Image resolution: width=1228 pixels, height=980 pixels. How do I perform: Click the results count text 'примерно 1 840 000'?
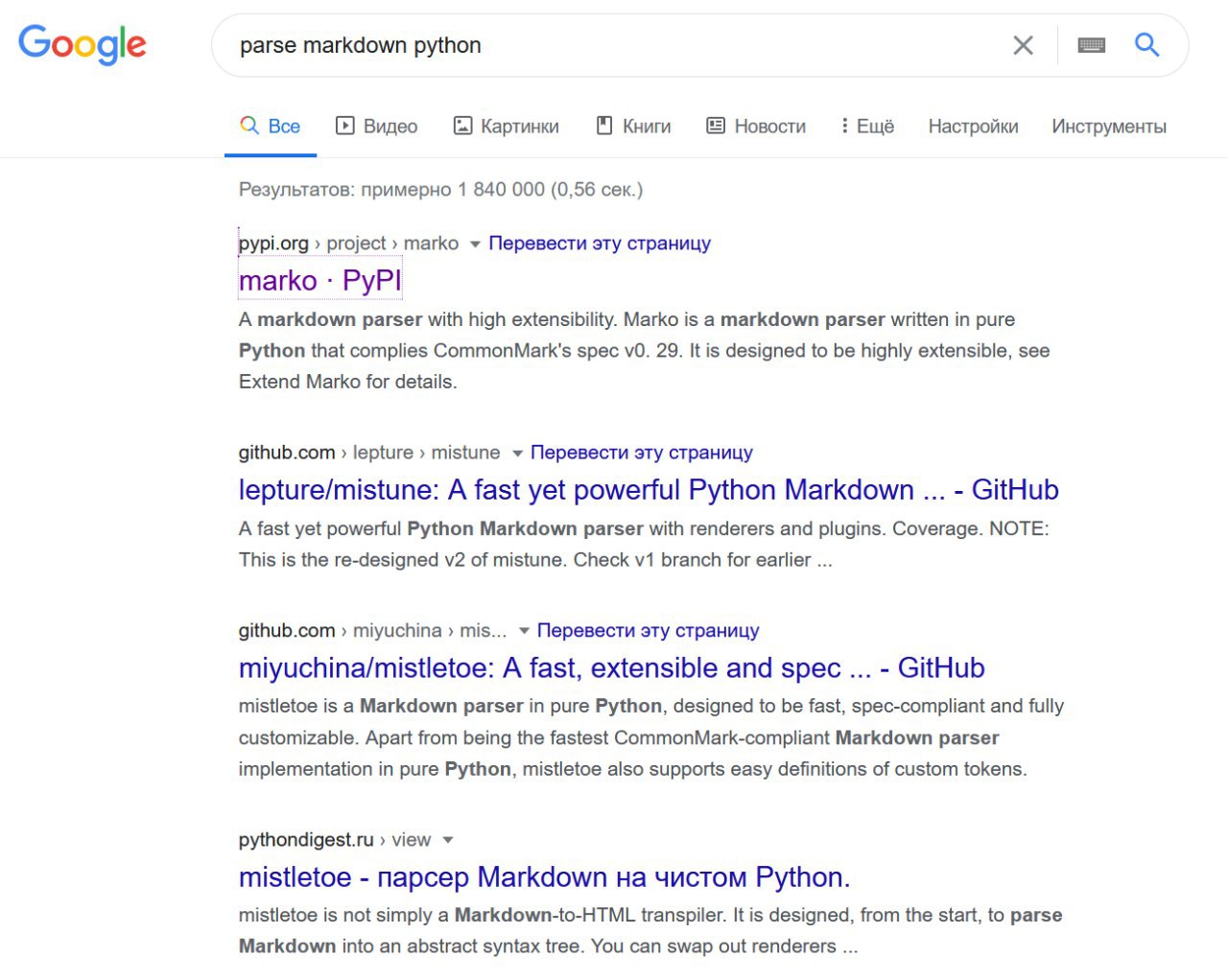(453, 189)
